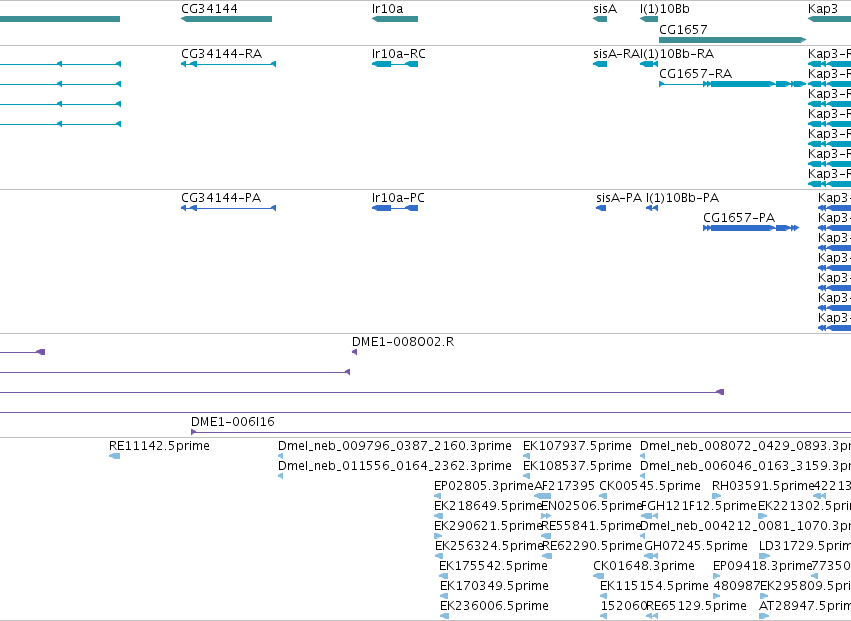
Task: Select the RH03591.5prime EST label
Action: [763, 486]
